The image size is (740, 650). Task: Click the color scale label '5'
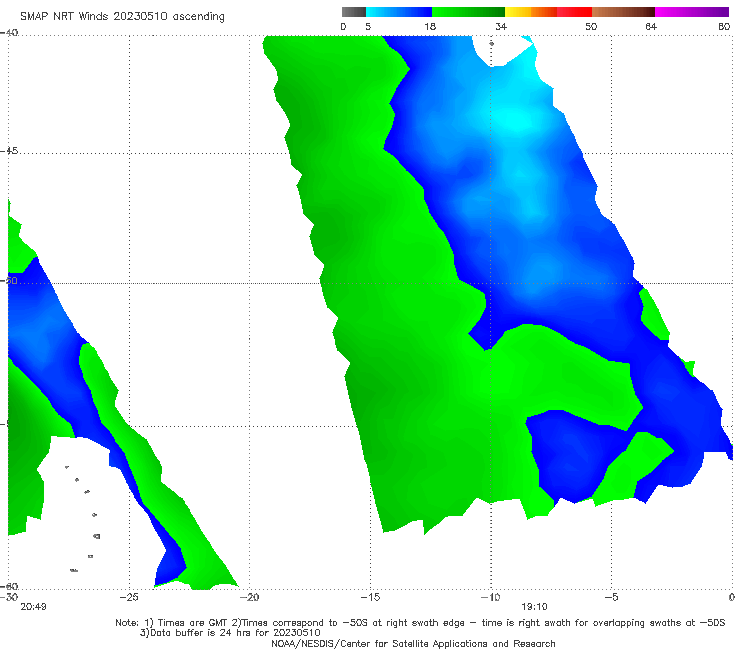[x=368, y=26]
